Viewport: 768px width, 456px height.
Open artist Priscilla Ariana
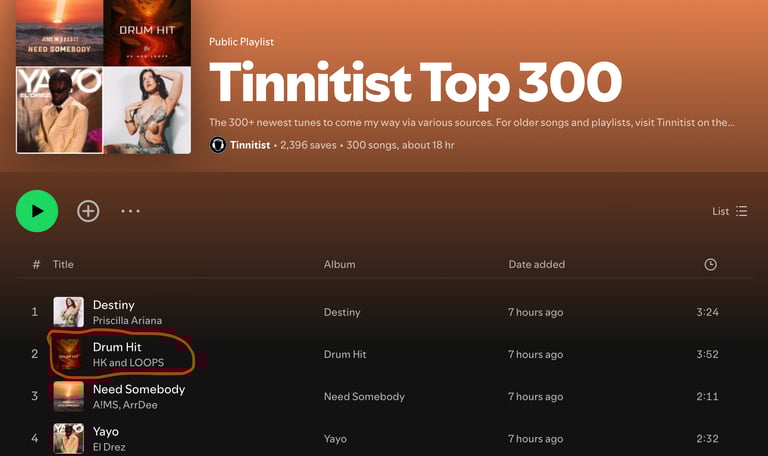[x=127, y=320]
